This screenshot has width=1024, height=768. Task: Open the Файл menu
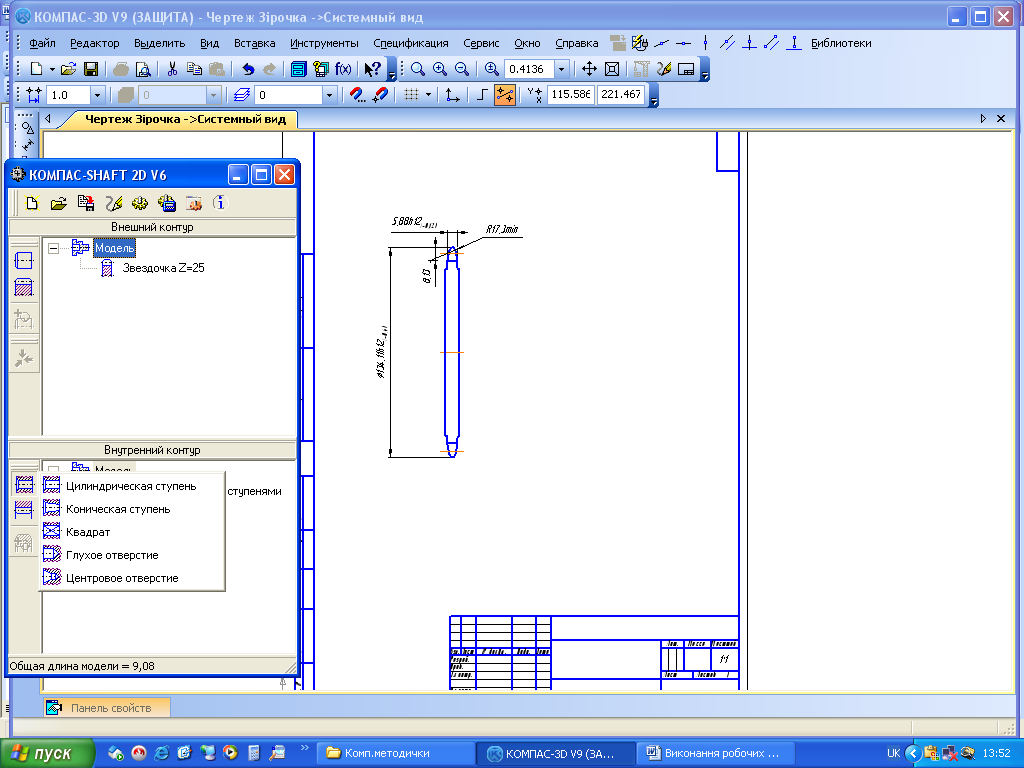point(42,43)
